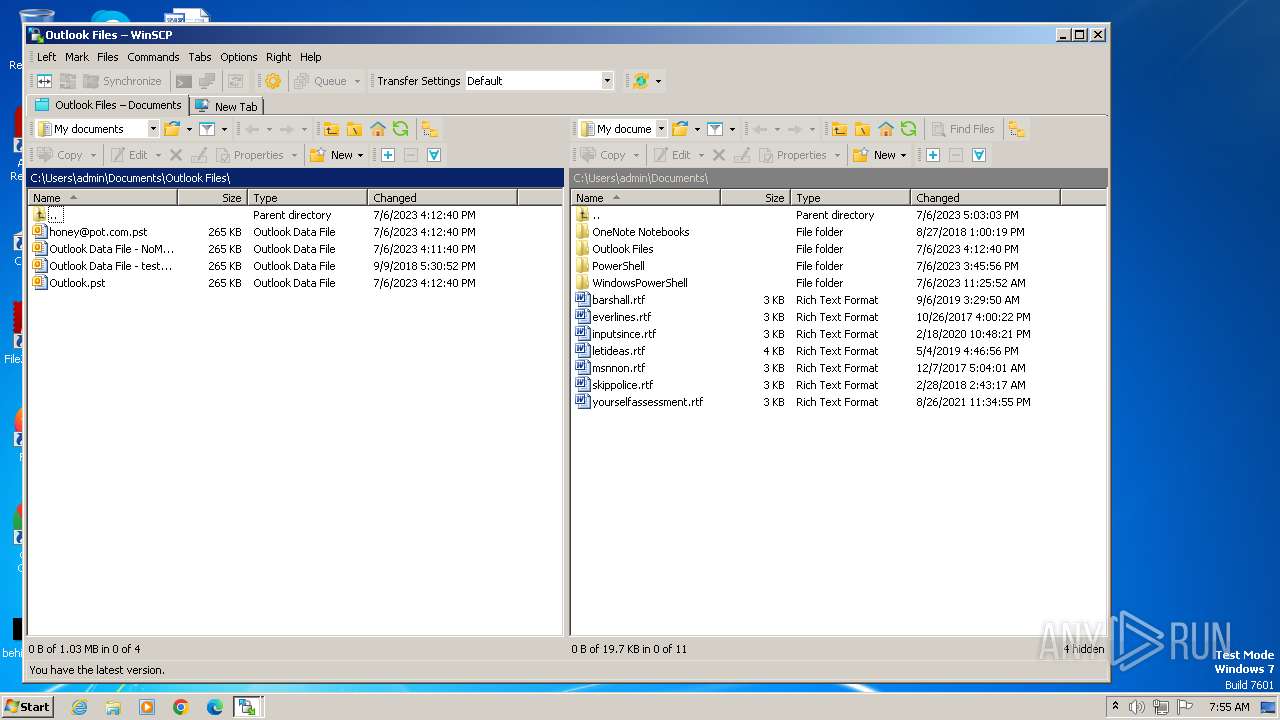
Task: Select barshall.rtf file
Action: point(618,300)
